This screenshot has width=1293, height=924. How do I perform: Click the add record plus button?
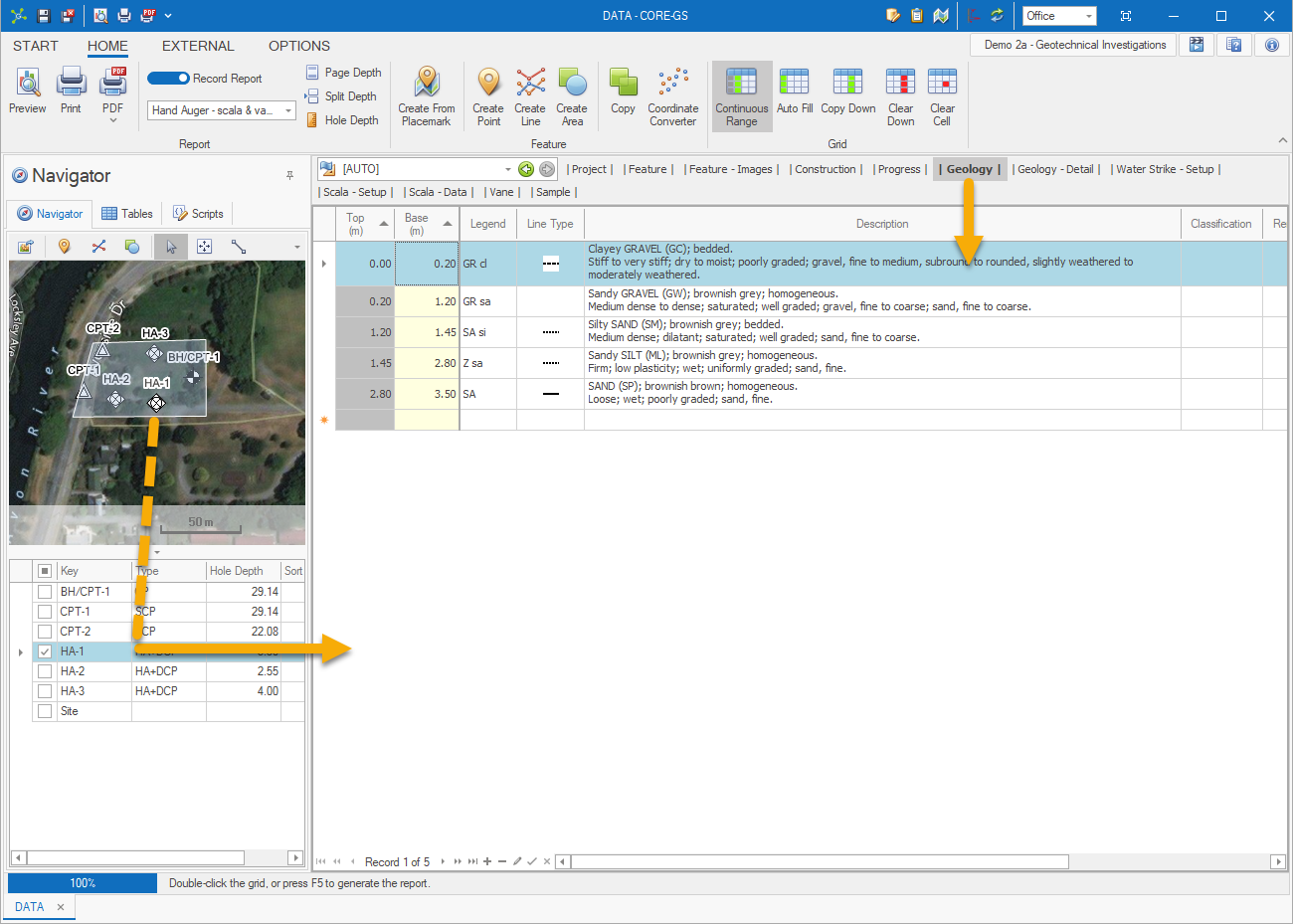[487, 861]
